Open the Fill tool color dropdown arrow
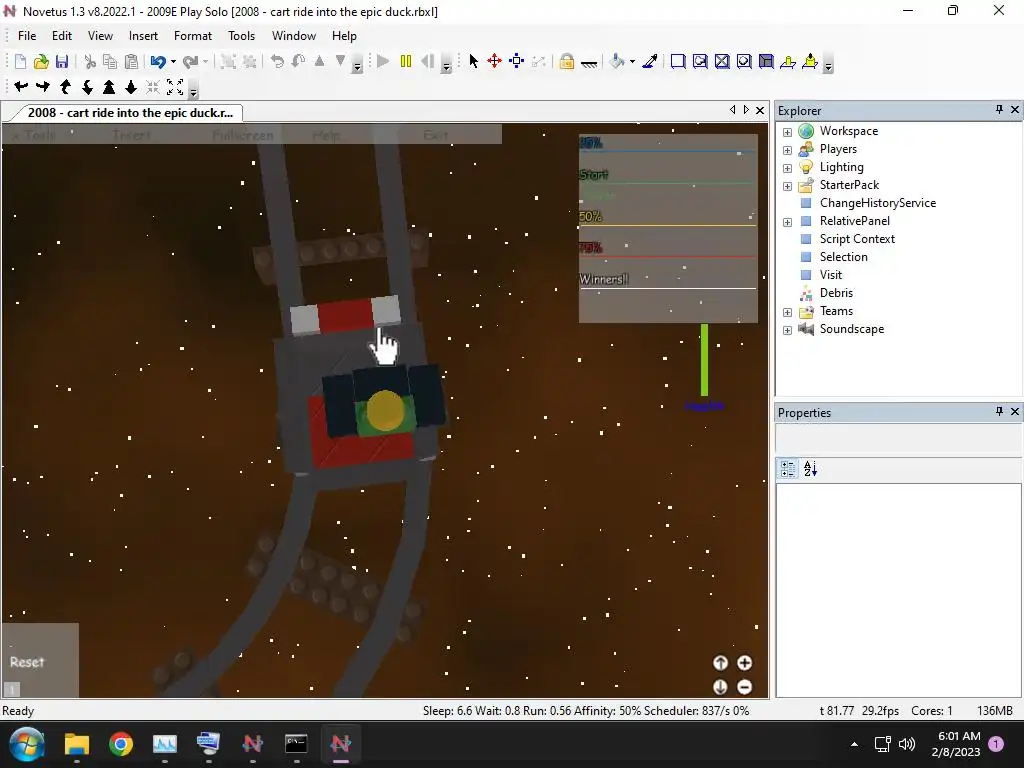1024x768 pixels. pyautogui.click(x=632, y=61)
